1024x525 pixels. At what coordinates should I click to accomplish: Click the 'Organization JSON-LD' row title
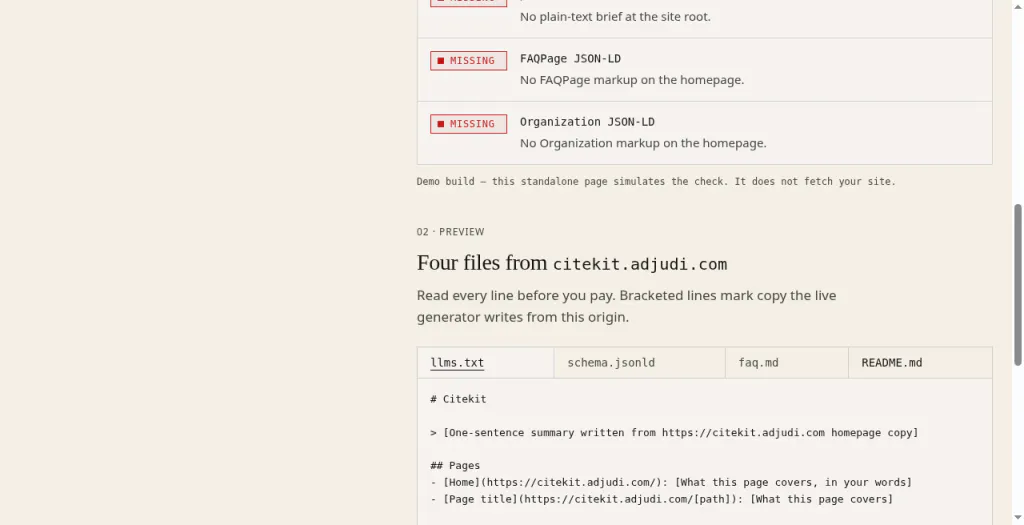587,122
